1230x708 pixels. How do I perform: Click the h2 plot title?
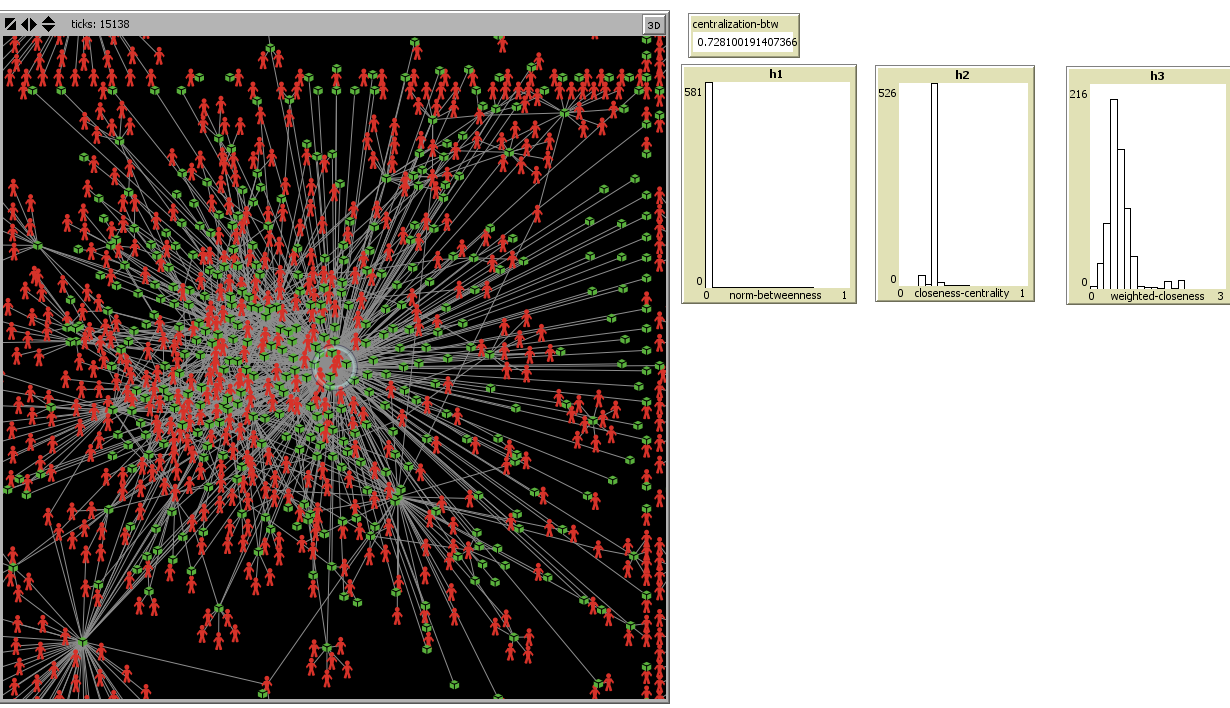click(x=961, y=74)
